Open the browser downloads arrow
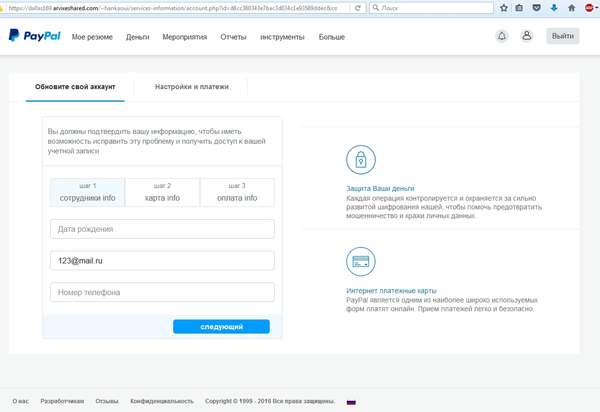This screenshot has height=412, width=600. coord(553,7)
